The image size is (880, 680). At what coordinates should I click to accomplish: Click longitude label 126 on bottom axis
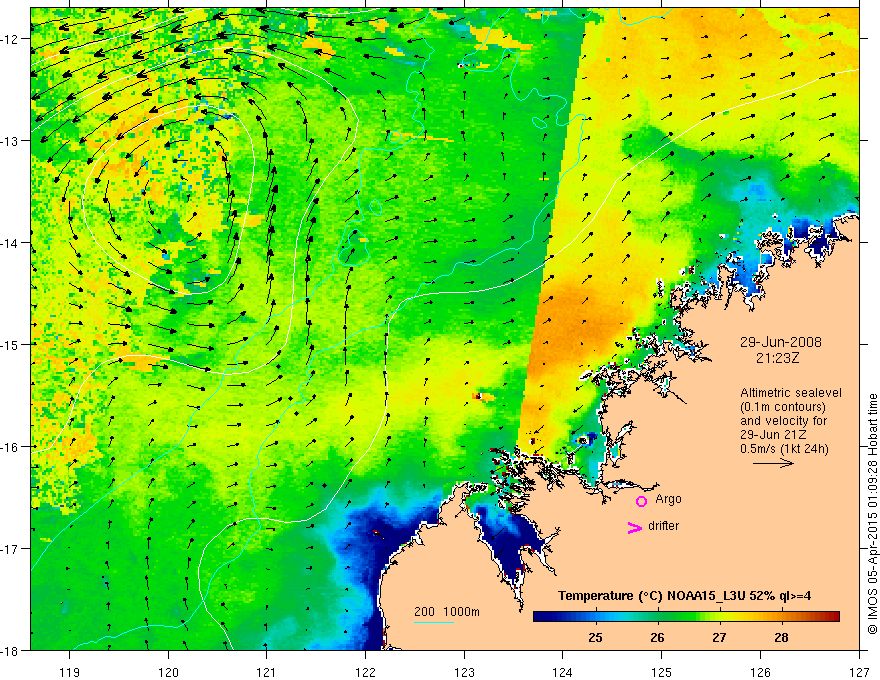(x=760, y=672)
